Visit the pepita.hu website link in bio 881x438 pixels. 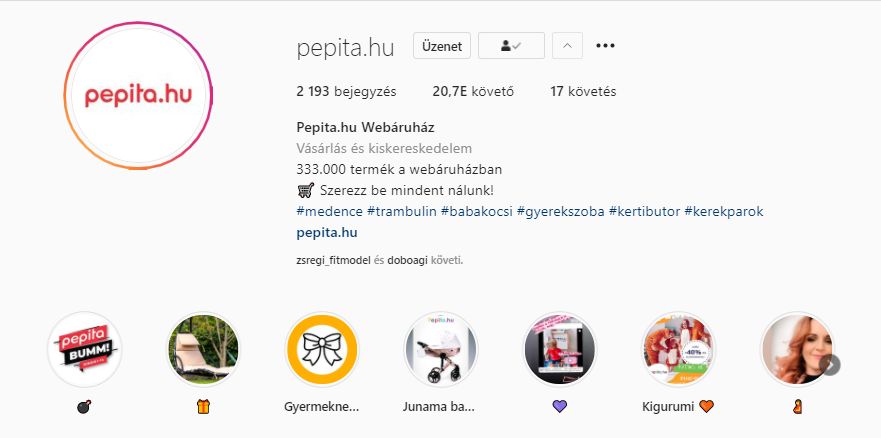pos(327,232)
